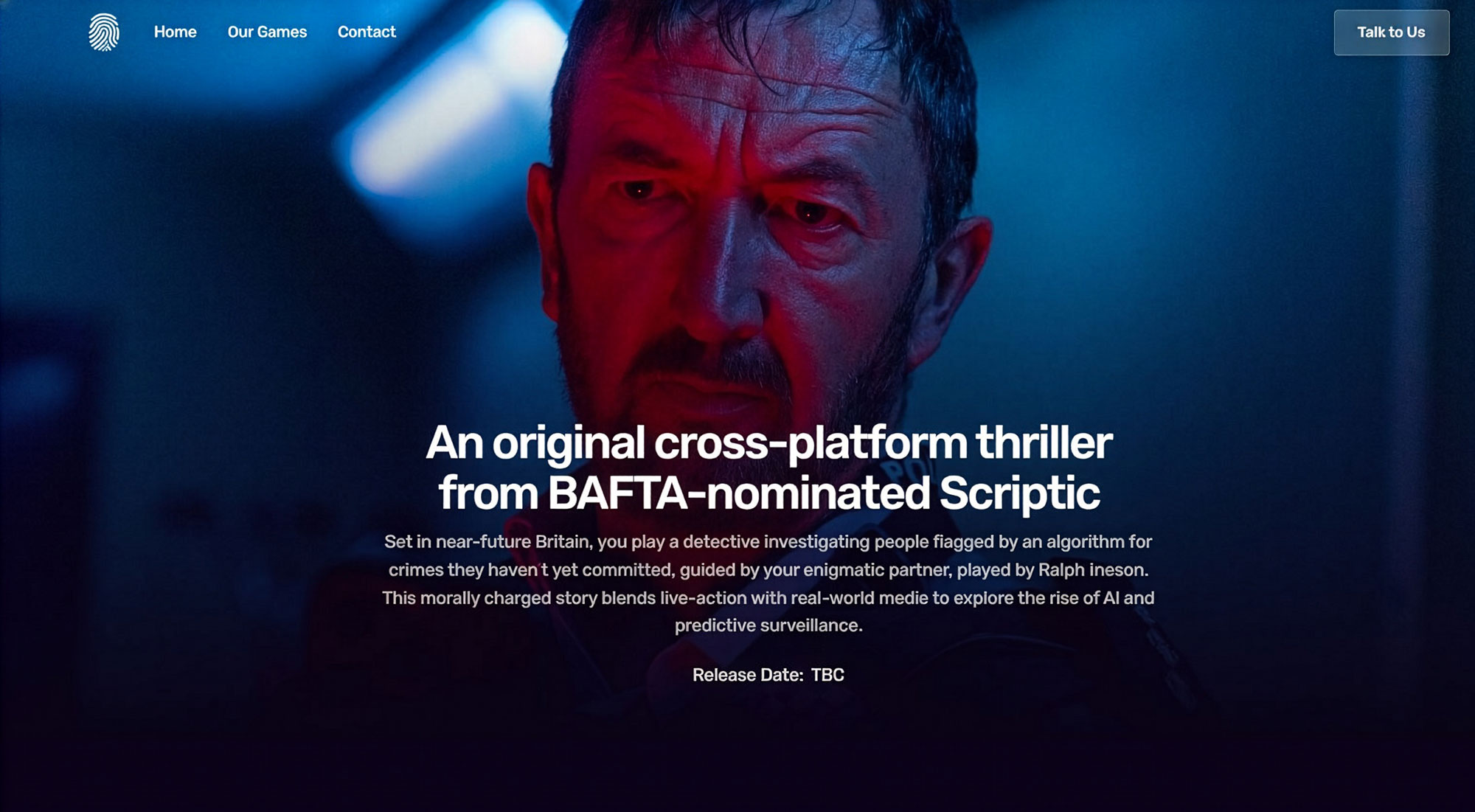Click the 'Release Date:' label

(x=748, y=675)
